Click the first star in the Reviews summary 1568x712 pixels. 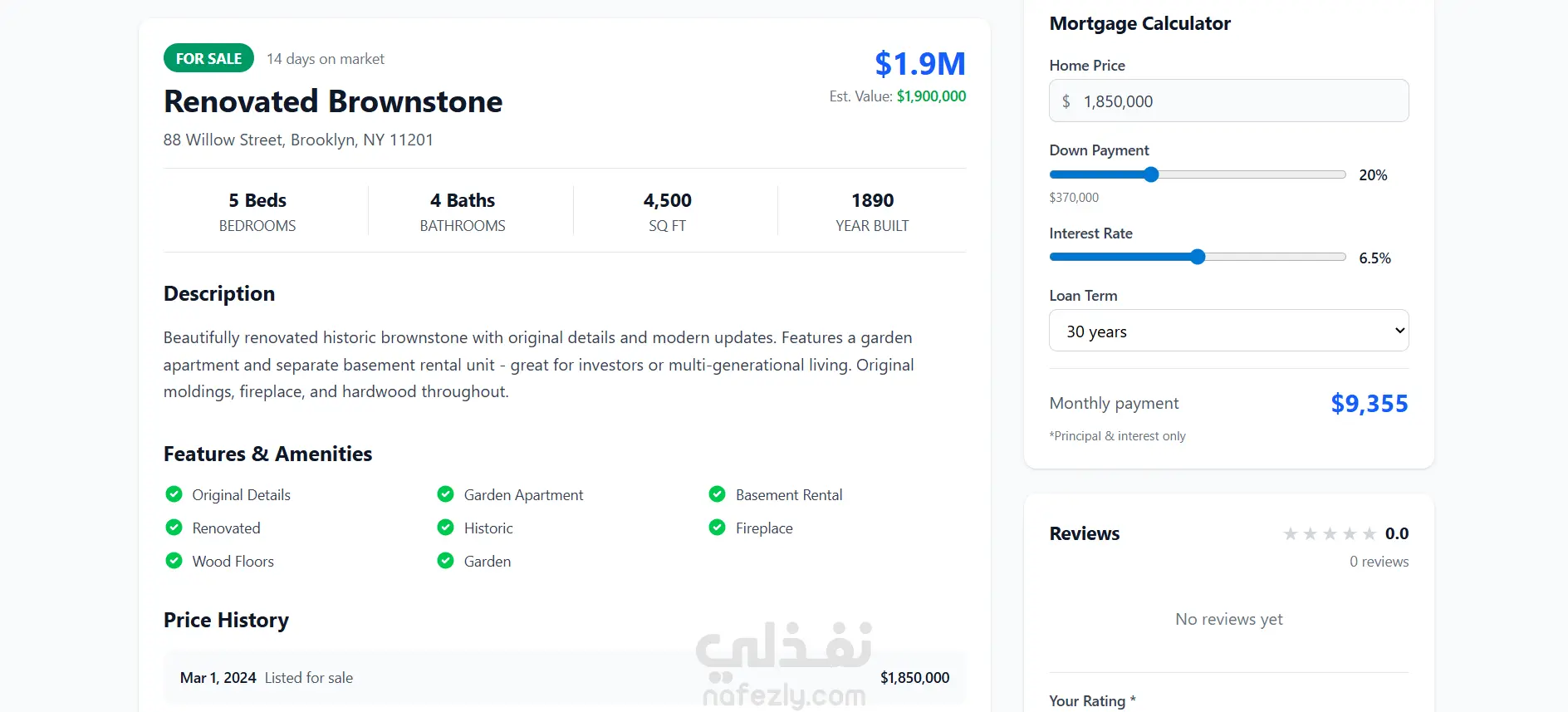pyautogui.click(x=1291, y=533)
